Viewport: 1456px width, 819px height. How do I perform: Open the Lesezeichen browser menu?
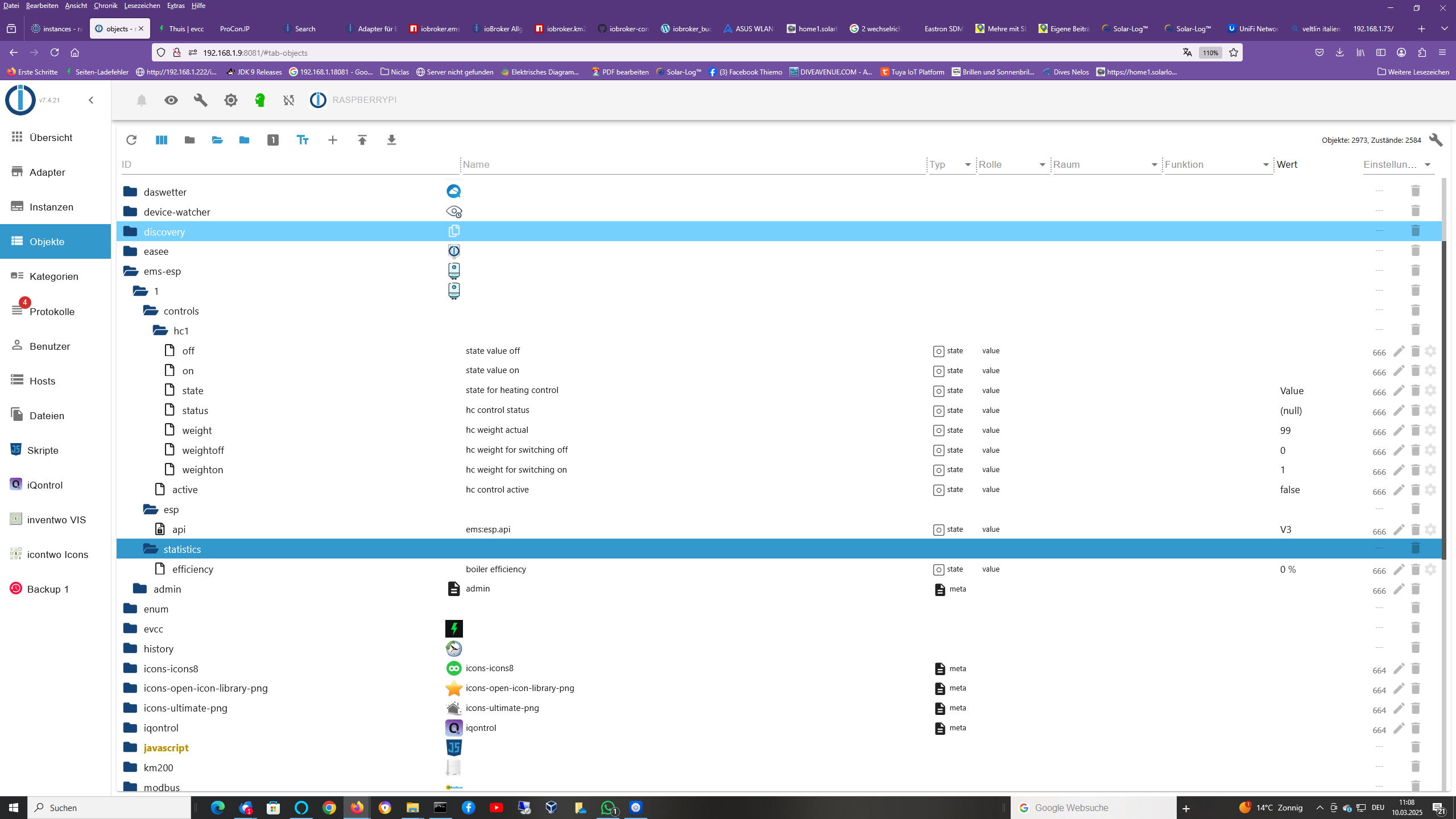pyautogui.click(x=142, y=6)
